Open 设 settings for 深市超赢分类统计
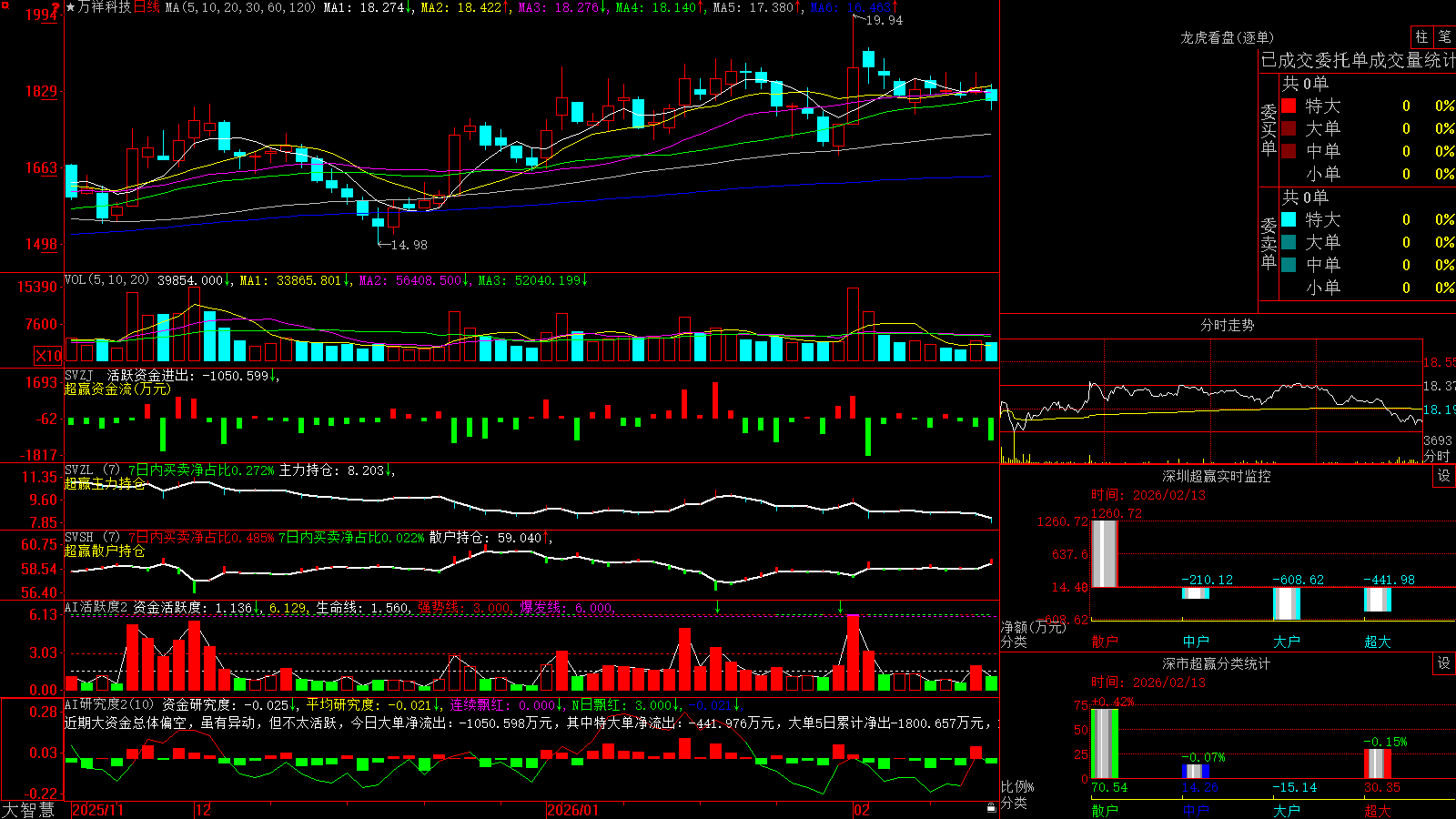The height and width of the screenshot is (819, 1456). [x=1444, y=663]
